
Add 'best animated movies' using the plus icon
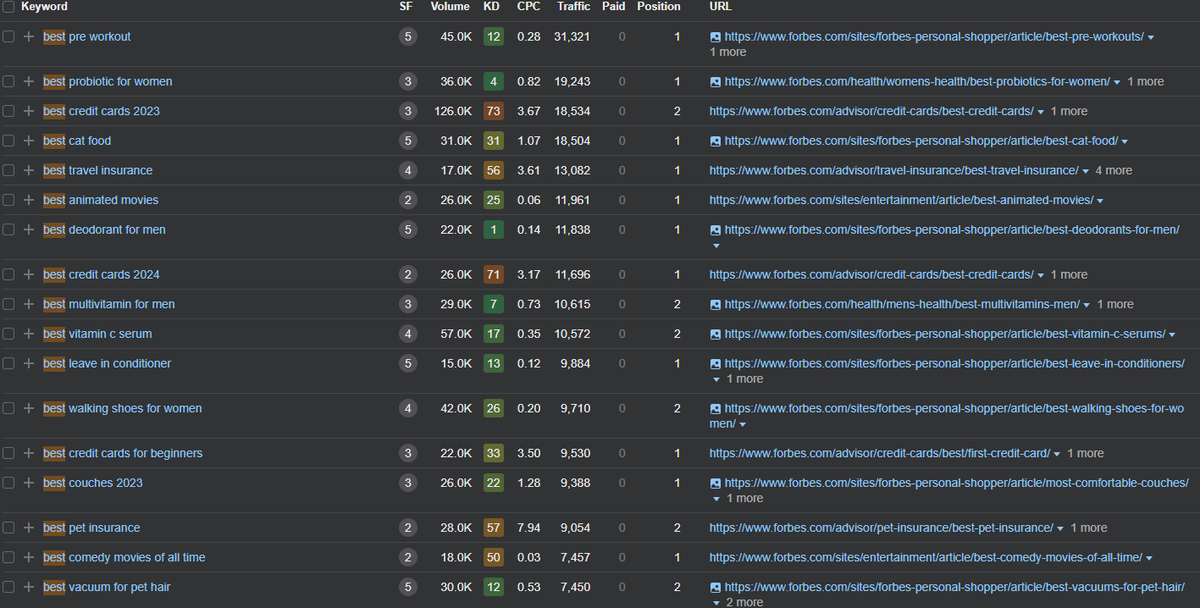pos(29,200)
